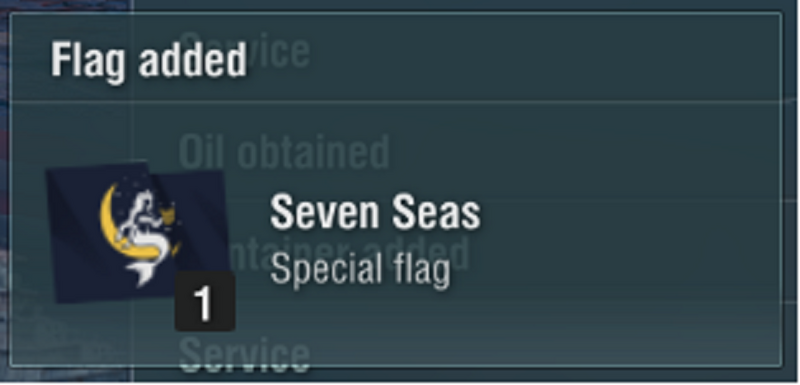Click the Seven Seas flag icon
This screenshot has width=800, height=385.
tap(138, 232)
